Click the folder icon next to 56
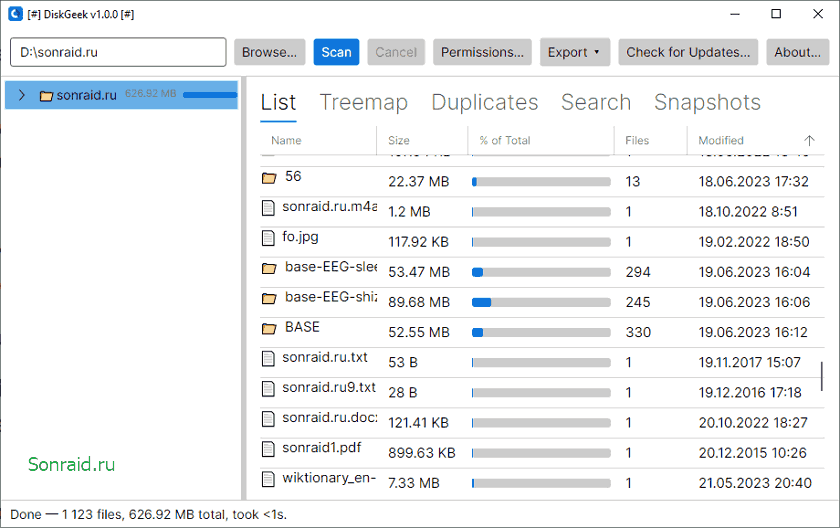840x528 pixels. (269, 178)
